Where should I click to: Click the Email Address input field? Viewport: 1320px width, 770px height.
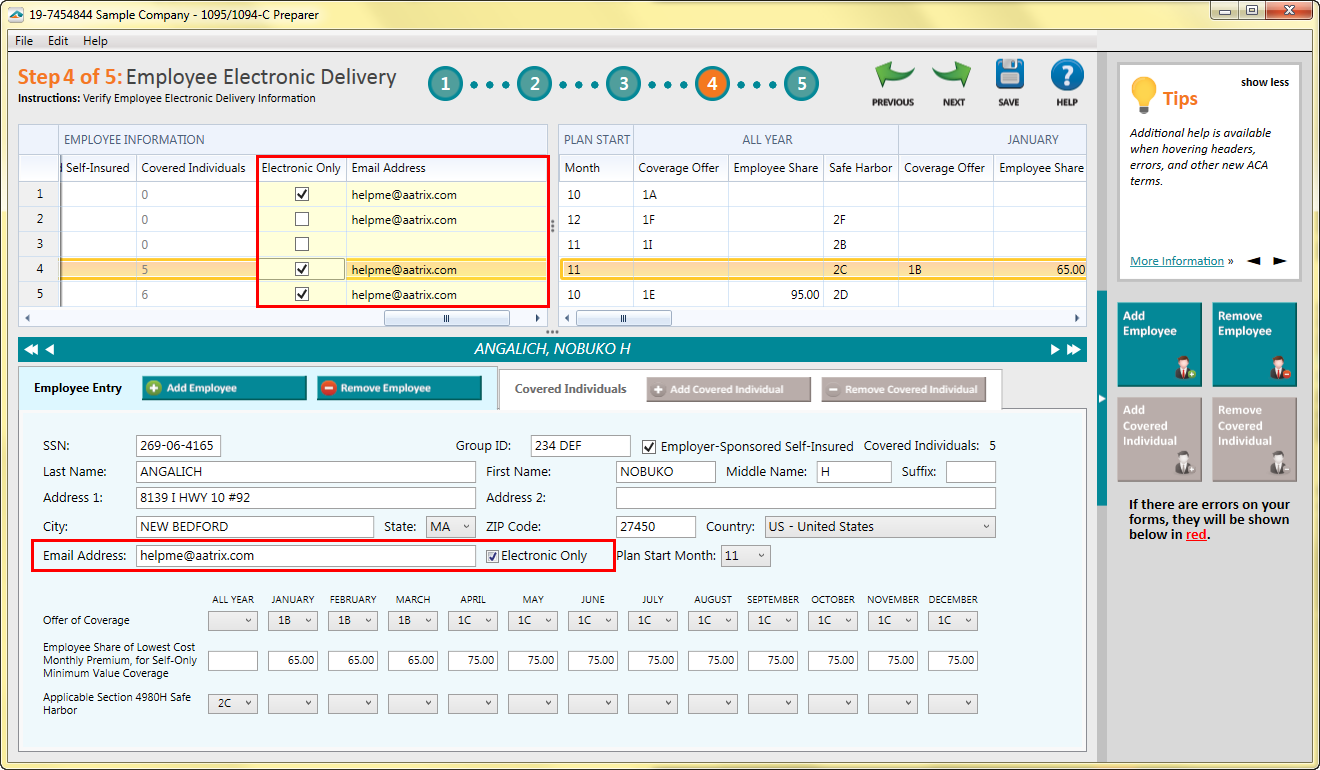click(305, 556)
